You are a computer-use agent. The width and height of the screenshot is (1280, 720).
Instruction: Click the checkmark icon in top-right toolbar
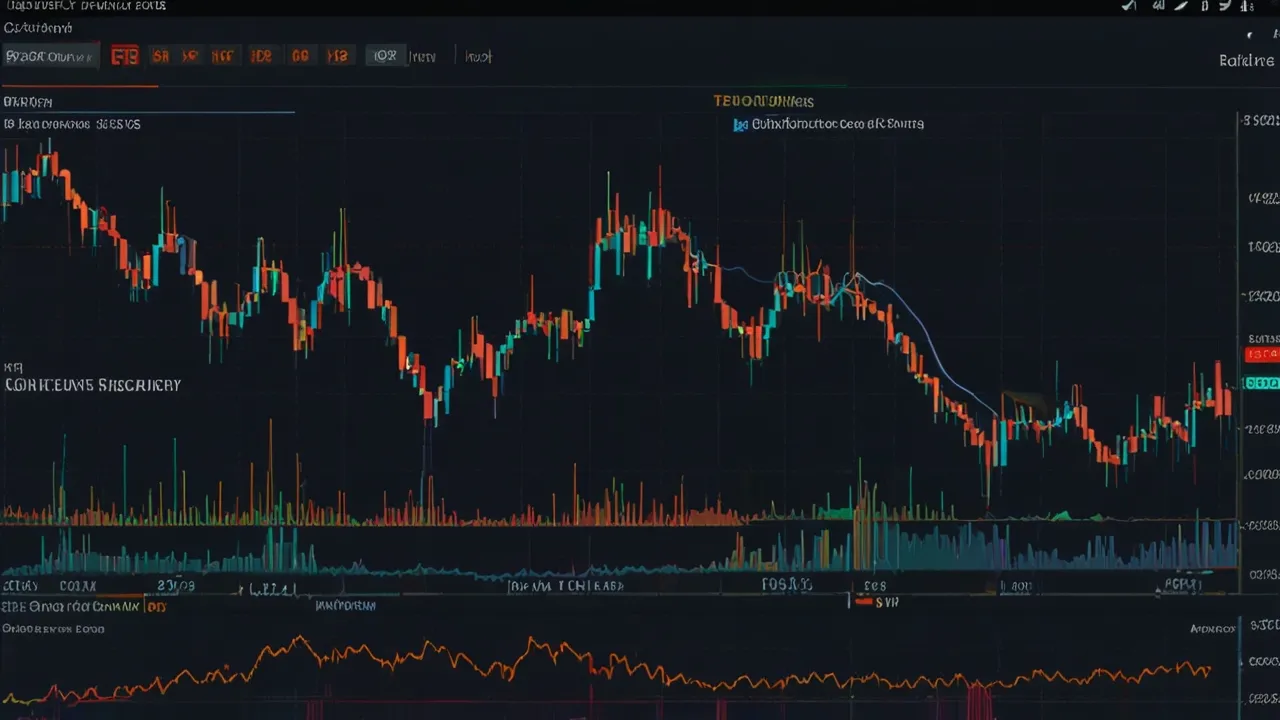pyautogui.click(x=1130, y=6)
